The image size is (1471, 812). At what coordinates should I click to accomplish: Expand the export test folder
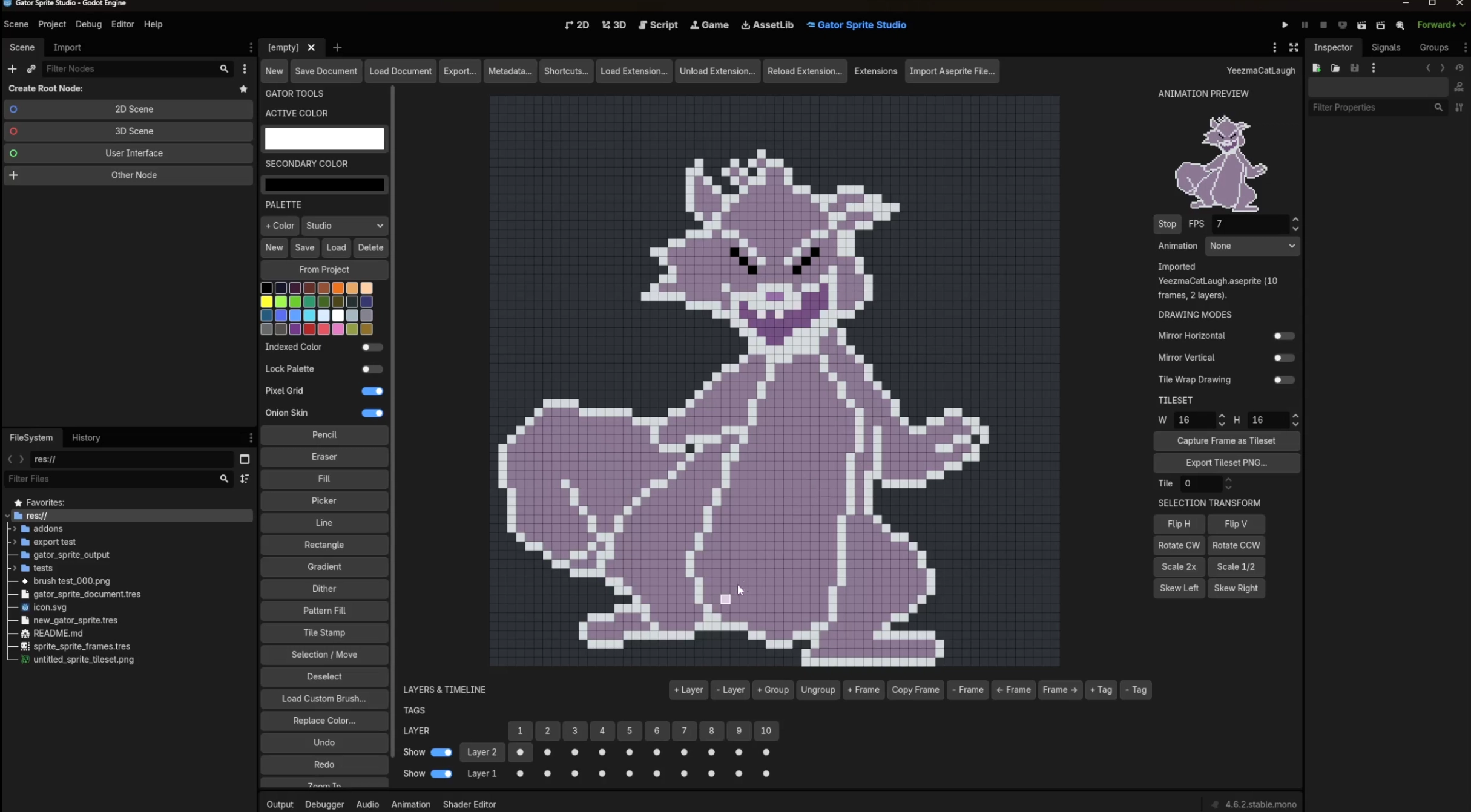click(x=15, y=542)
